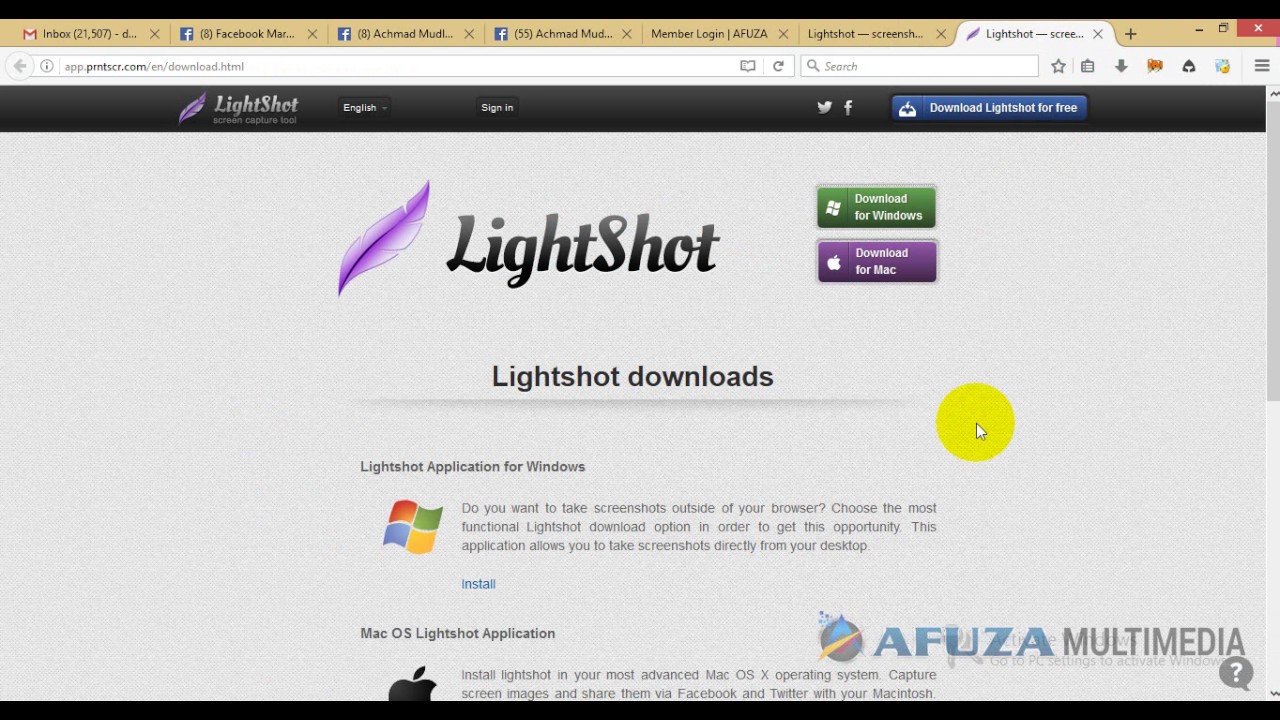Viewport: 1280px width, 720px height.
Task: Open a new browser tab
Action: (x=1131, y=34)
